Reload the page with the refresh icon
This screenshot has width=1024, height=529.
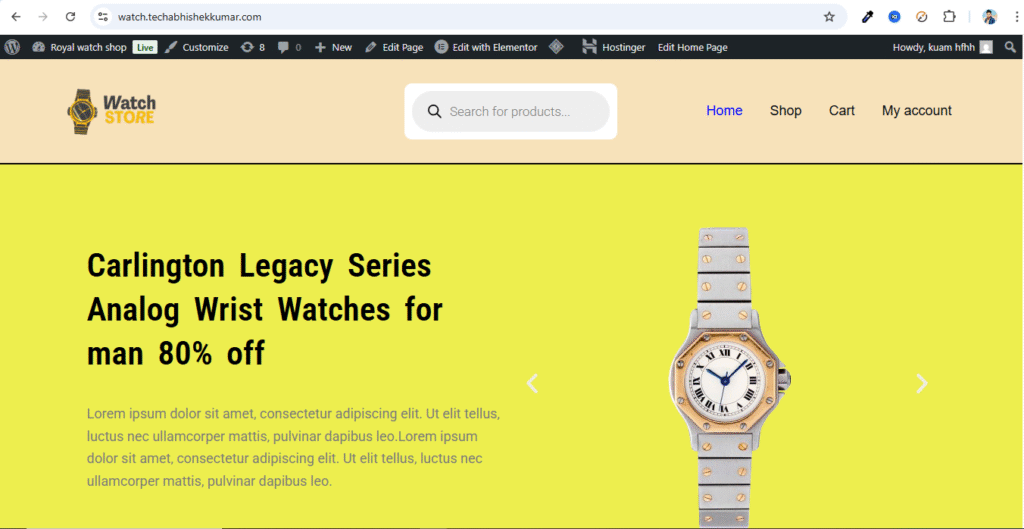tap(71, 17)
